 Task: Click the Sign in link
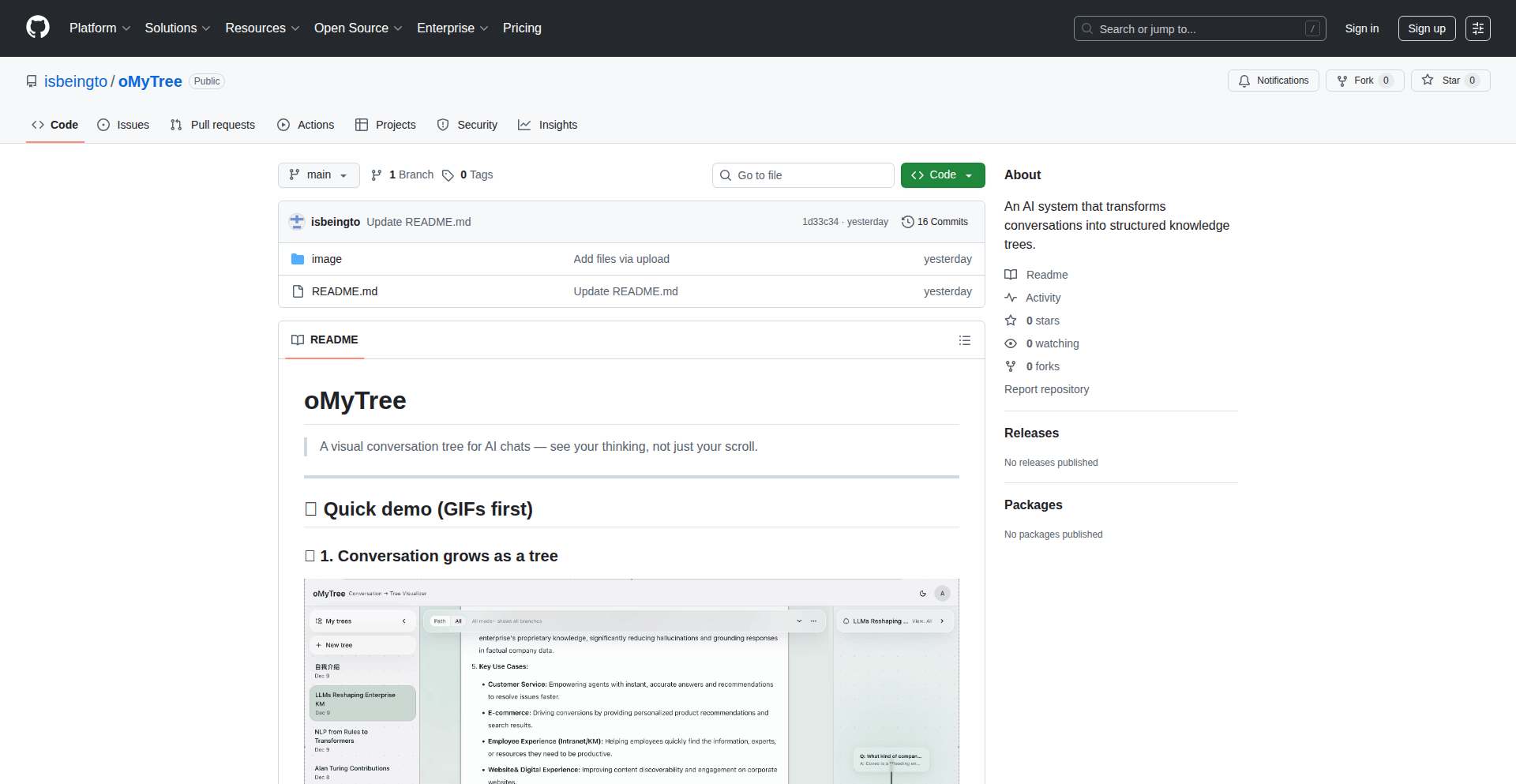pos(1362,28)
